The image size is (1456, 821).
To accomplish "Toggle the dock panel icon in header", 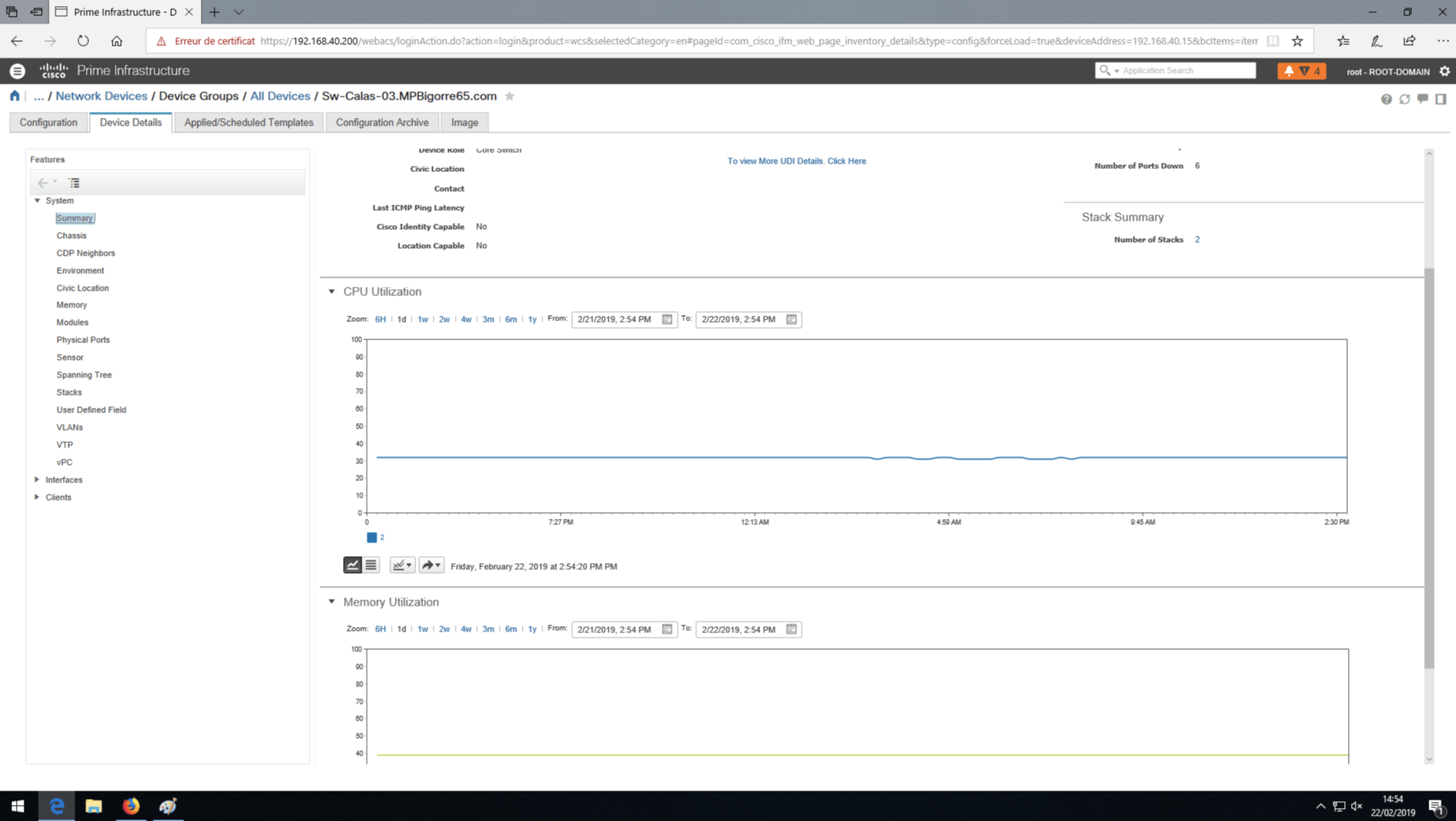I will pyautogui.click(x=1441, y=99).
